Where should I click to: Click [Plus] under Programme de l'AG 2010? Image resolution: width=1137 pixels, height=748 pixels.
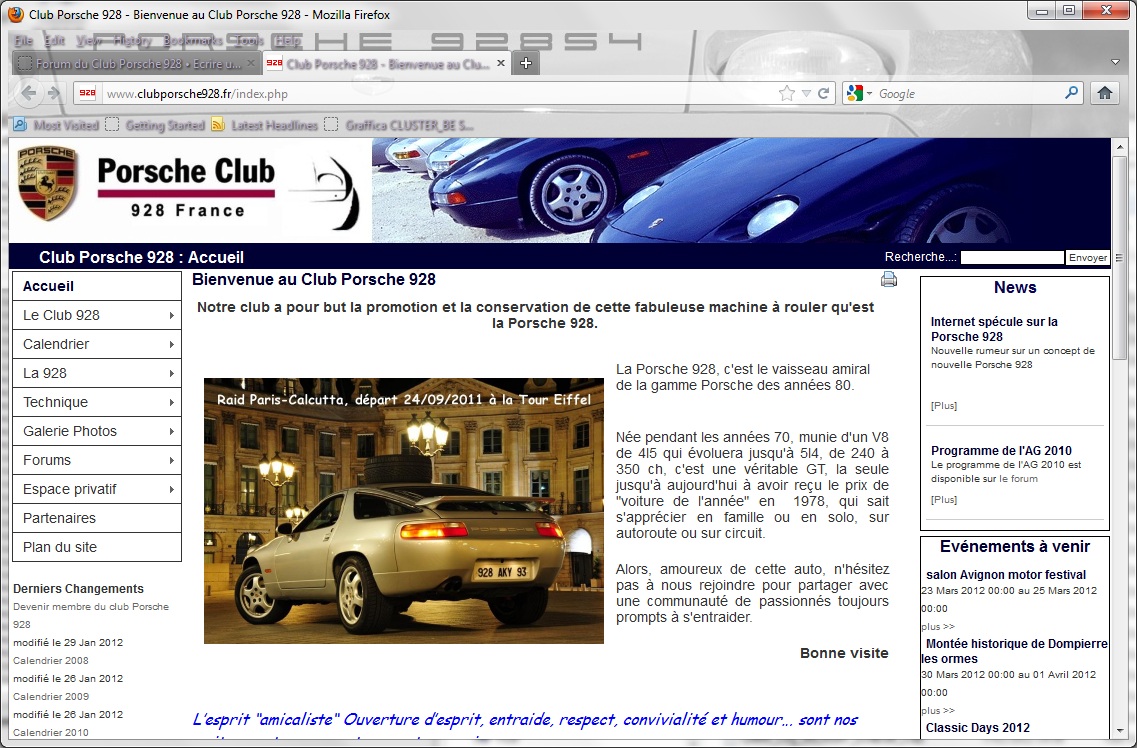coord(943,500)
